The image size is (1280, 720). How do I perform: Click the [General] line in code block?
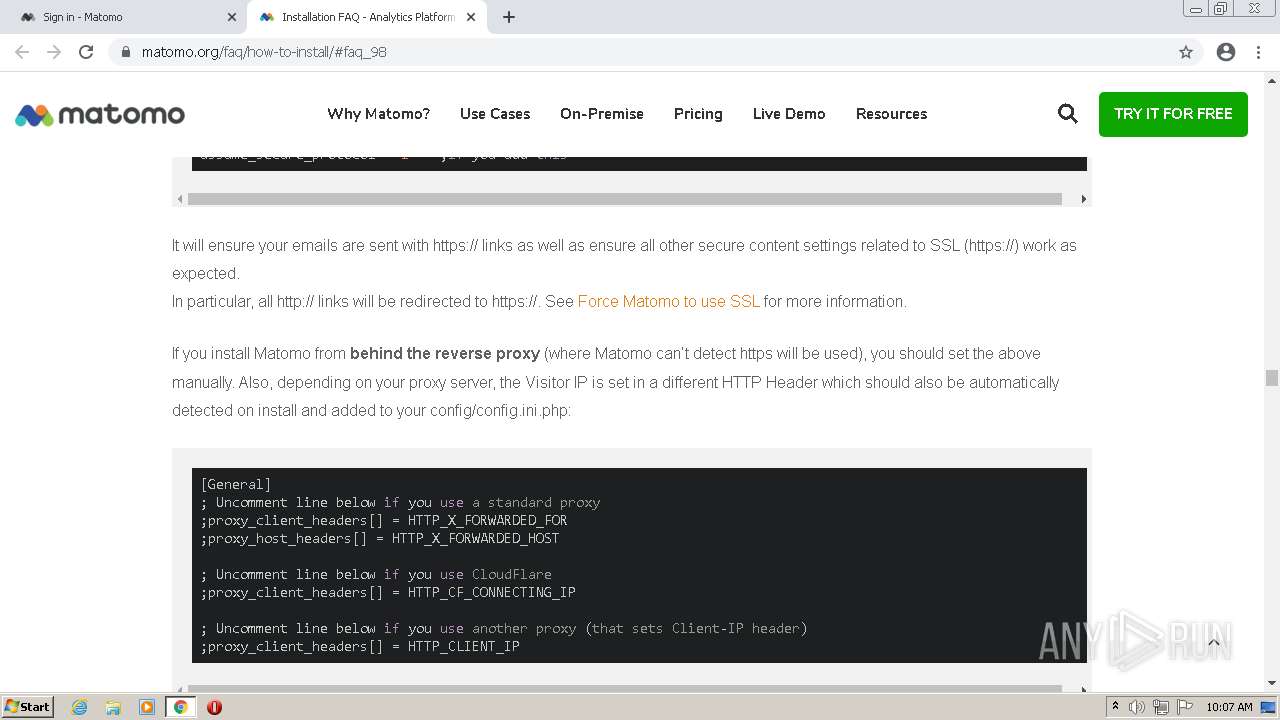pyautogui.click(x=235, y=484)
